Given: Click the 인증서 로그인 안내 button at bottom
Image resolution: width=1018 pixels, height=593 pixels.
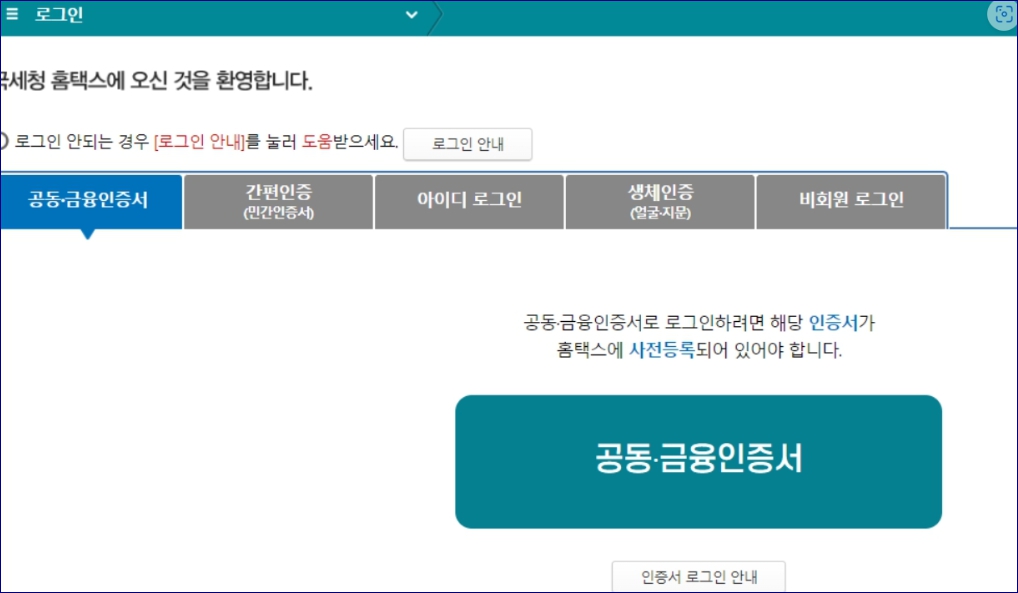Looking at the screenshot, I should [698, 575].
